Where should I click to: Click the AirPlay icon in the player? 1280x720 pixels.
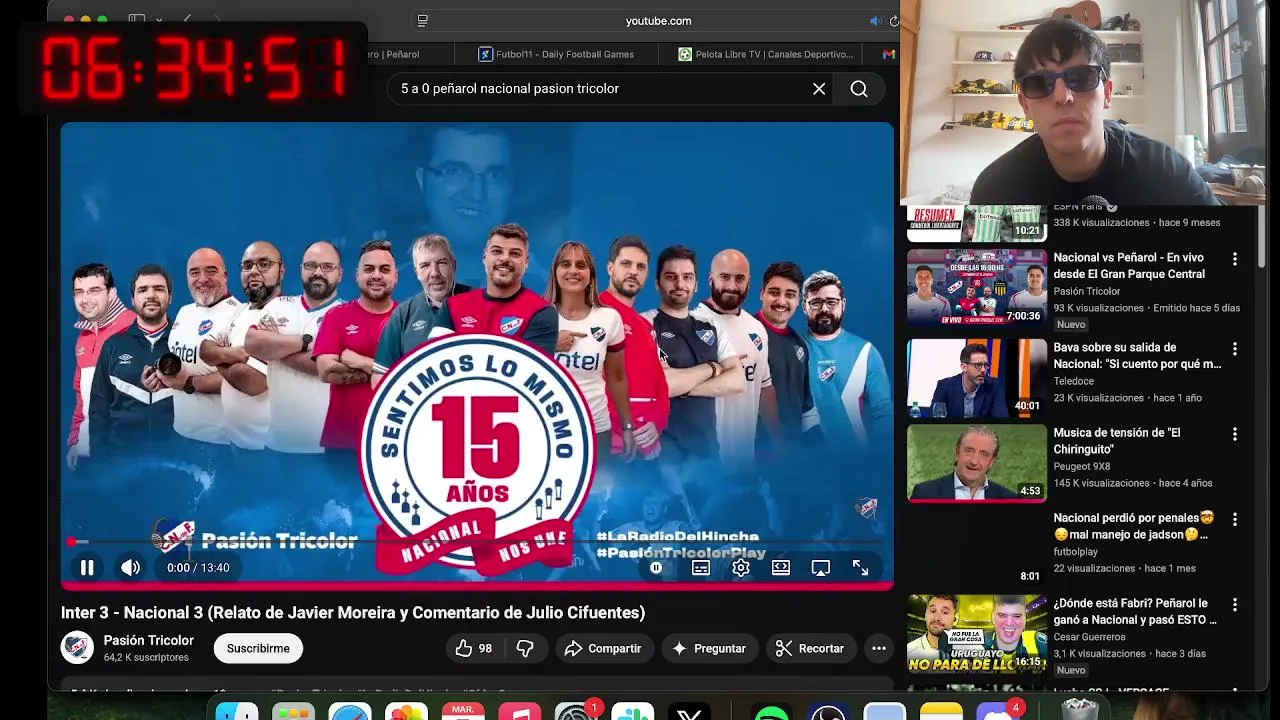[x=821, y=567]
